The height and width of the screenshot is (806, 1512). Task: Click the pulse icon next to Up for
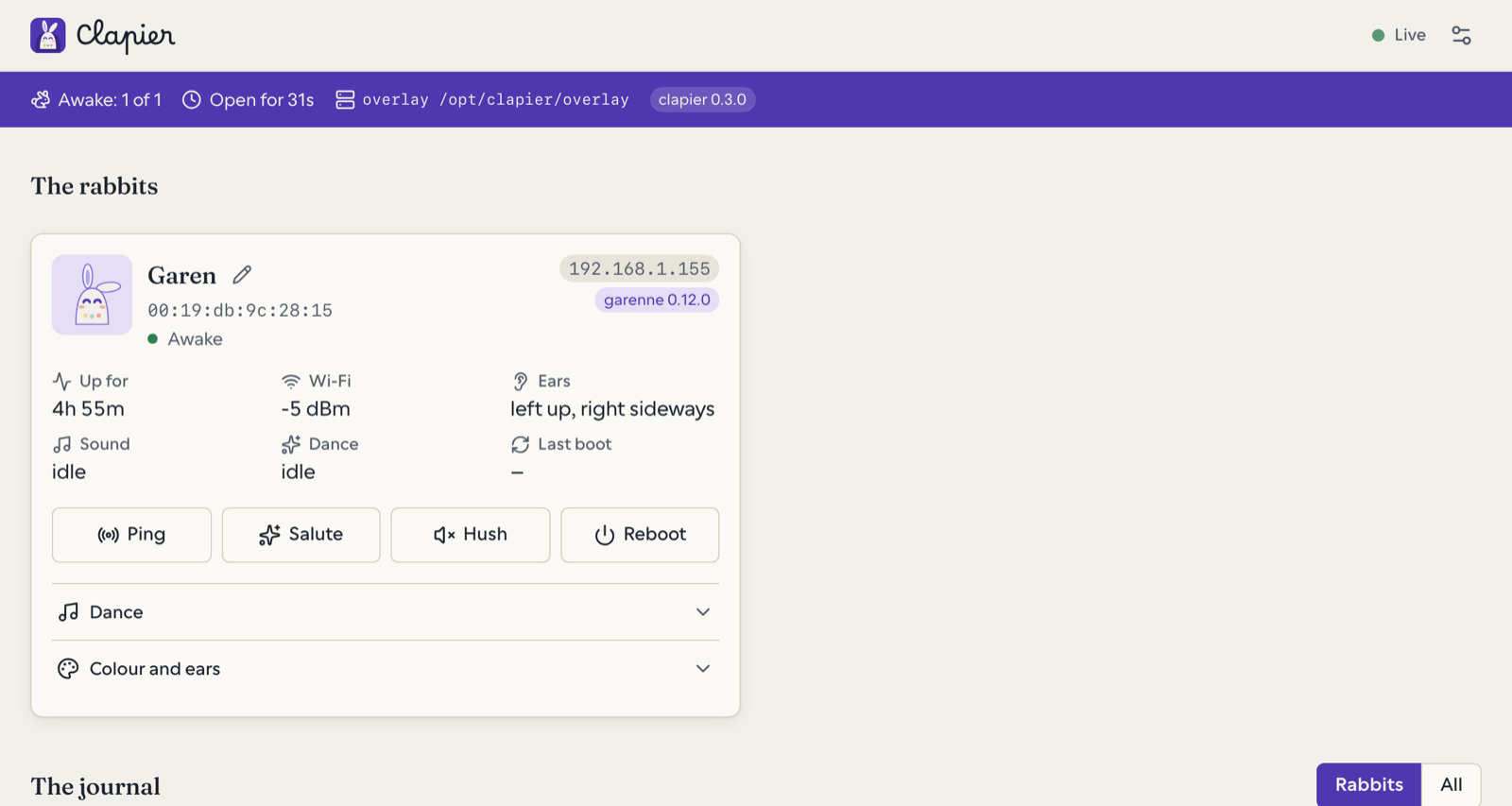(61, 381)
